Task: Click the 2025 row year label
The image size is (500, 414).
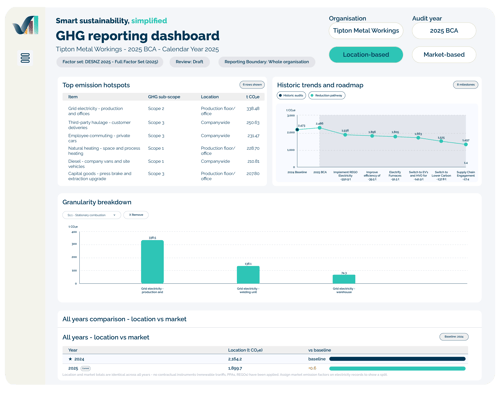Action: click(x=73, y=368)
